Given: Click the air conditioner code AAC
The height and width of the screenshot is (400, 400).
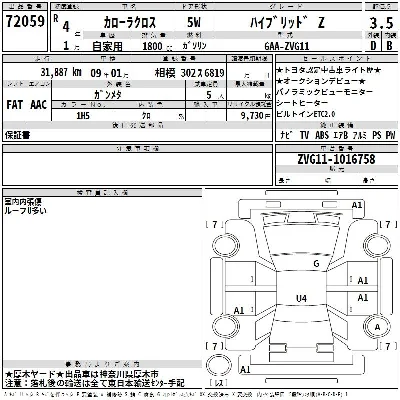Looking at the screenshot, I should (38, 105).
